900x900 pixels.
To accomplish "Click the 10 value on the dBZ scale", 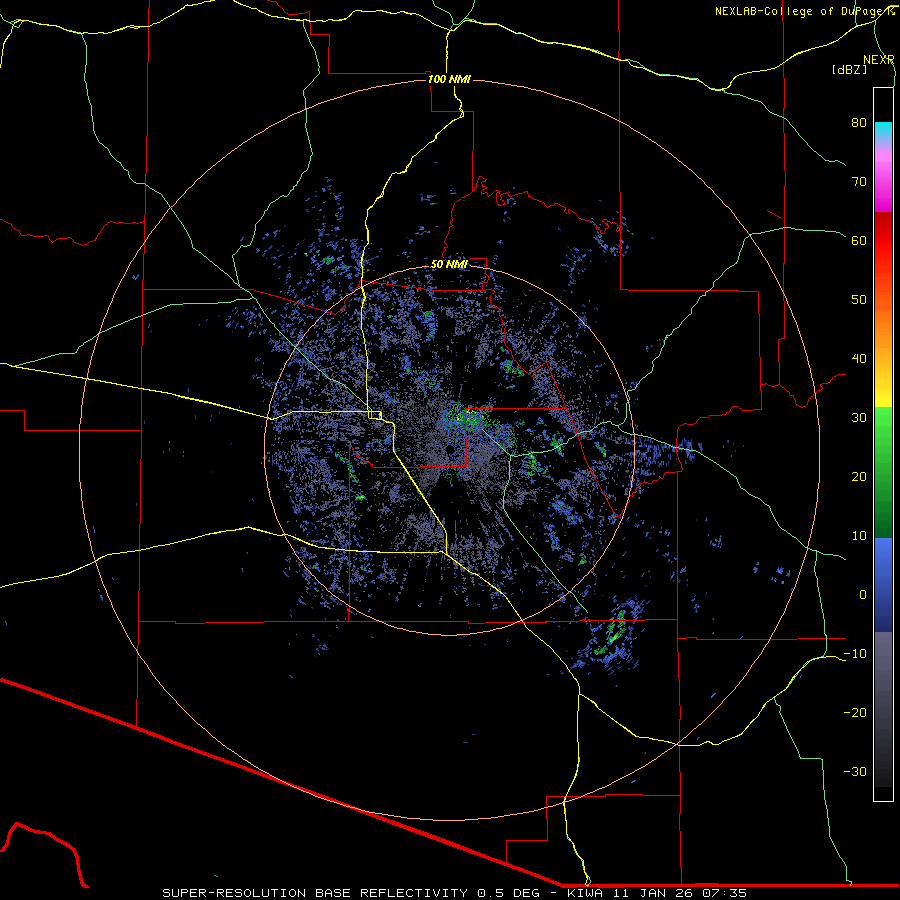I will coord(859,536).
